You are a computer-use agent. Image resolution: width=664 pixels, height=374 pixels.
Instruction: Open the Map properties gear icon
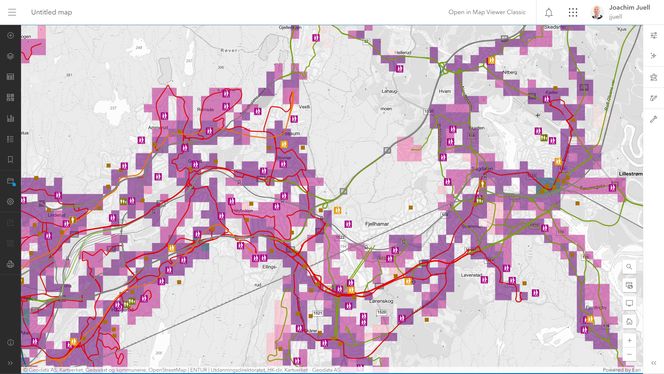coord(11,202)
